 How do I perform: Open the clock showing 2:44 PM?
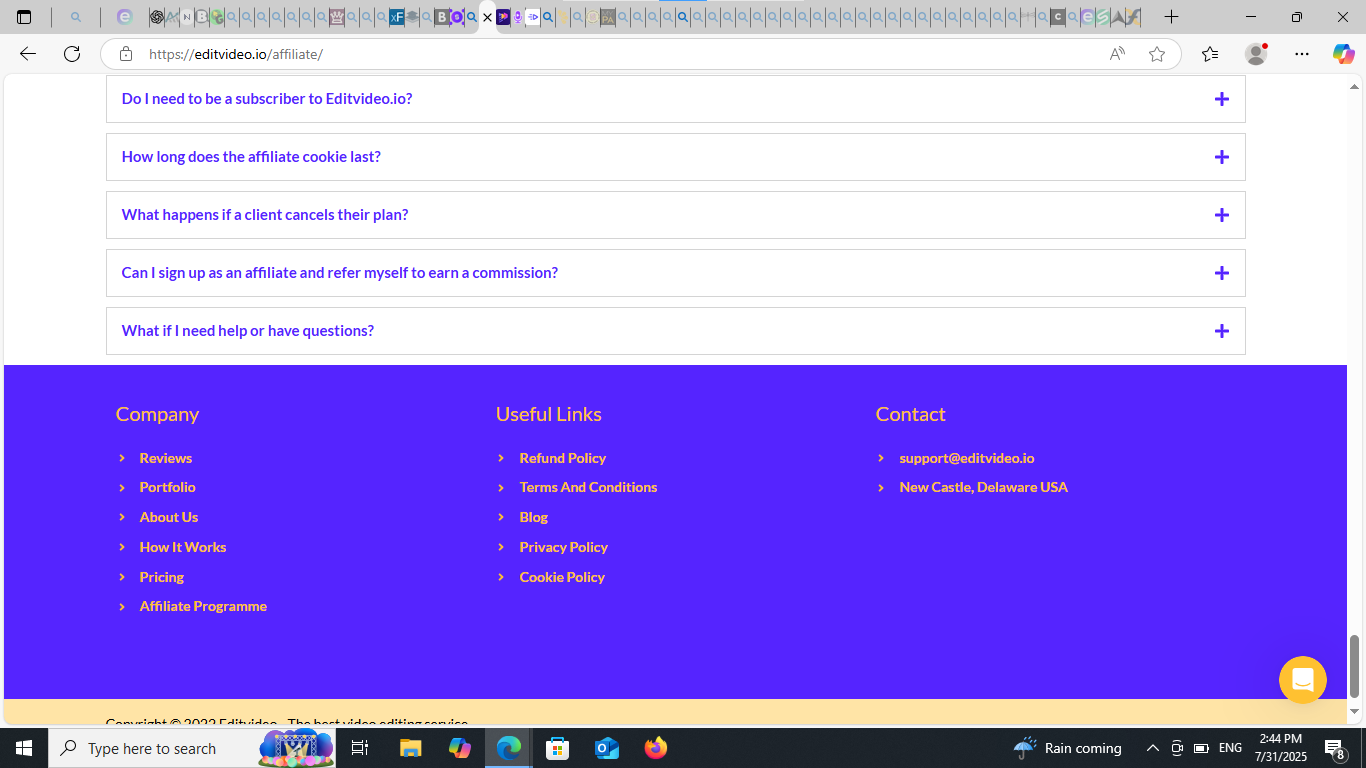point(1281,748)
